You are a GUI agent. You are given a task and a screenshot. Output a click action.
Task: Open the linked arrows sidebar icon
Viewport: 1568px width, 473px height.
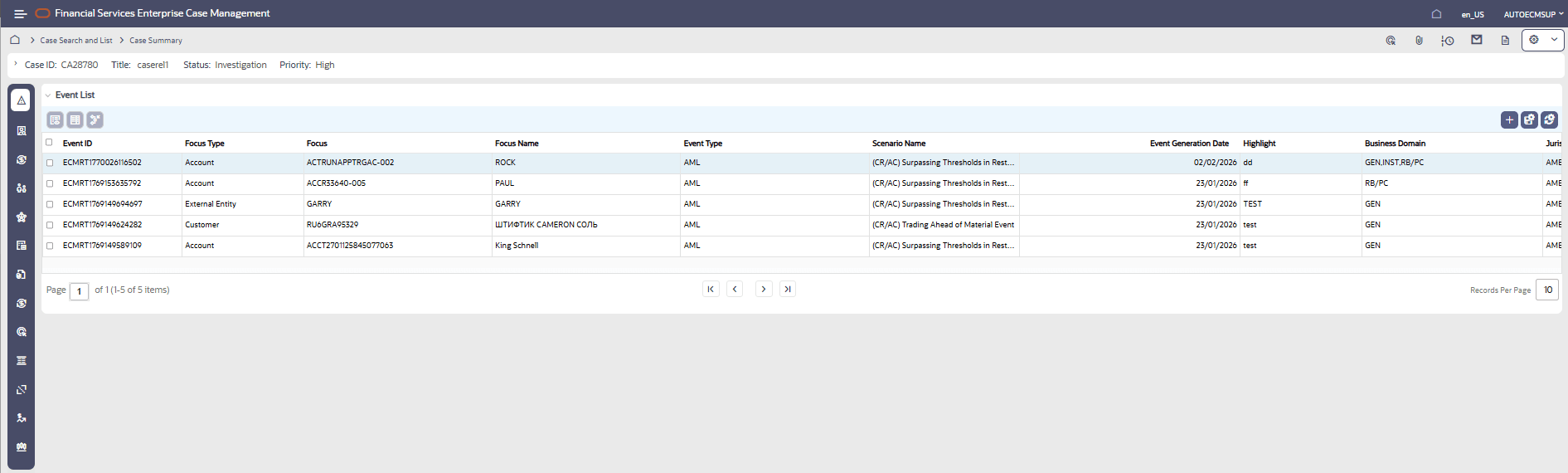[x=21, y=389]
